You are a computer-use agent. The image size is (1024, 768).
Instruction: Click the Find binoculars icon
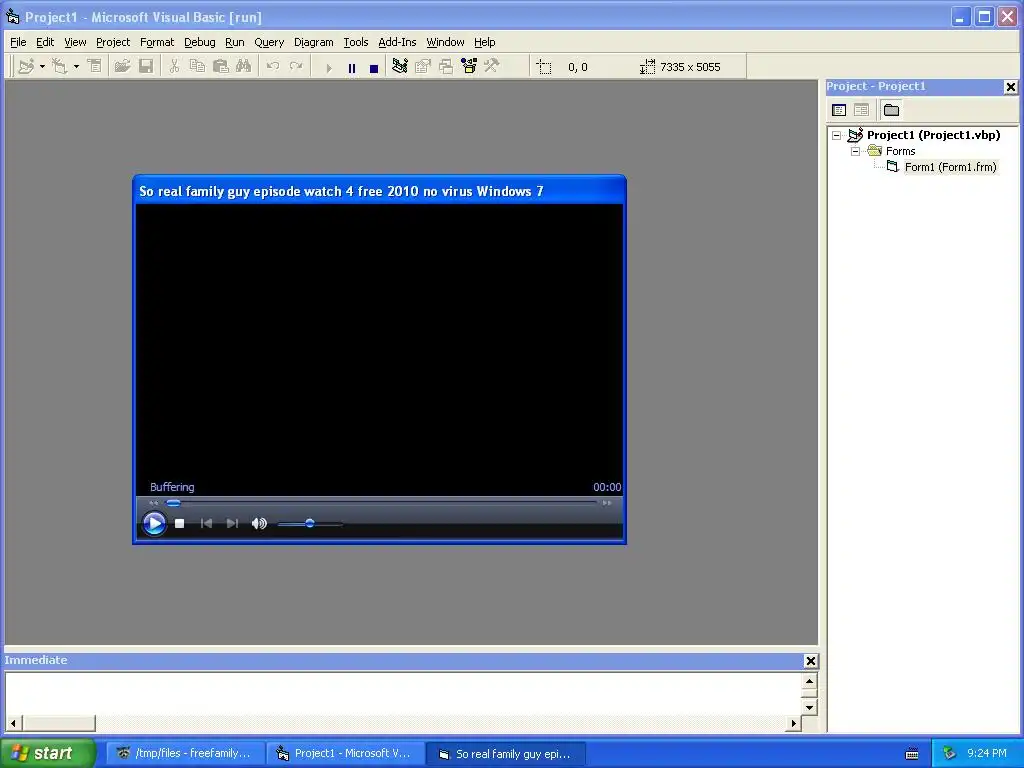tap(244, 66)
